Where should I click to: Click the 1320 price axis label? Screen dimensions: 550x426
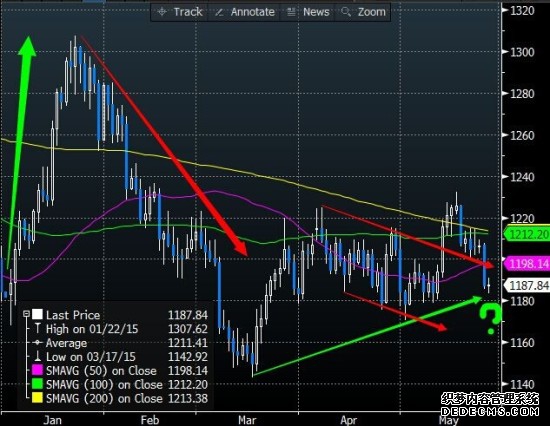pyautogui.click(x=522, y=11)
